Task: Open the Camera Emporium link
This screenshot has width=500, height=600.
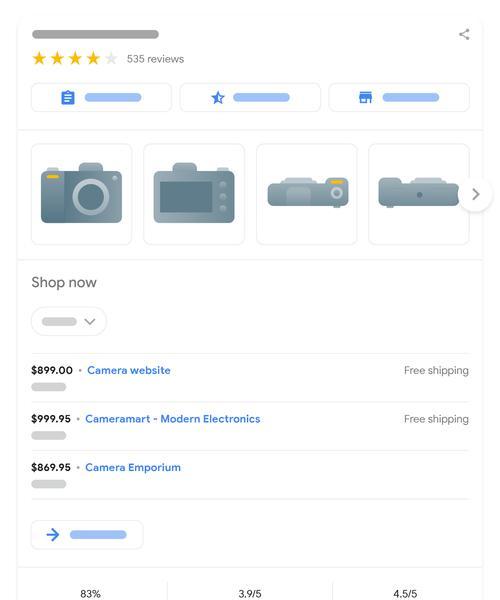Action: click(x=133, y=468)
